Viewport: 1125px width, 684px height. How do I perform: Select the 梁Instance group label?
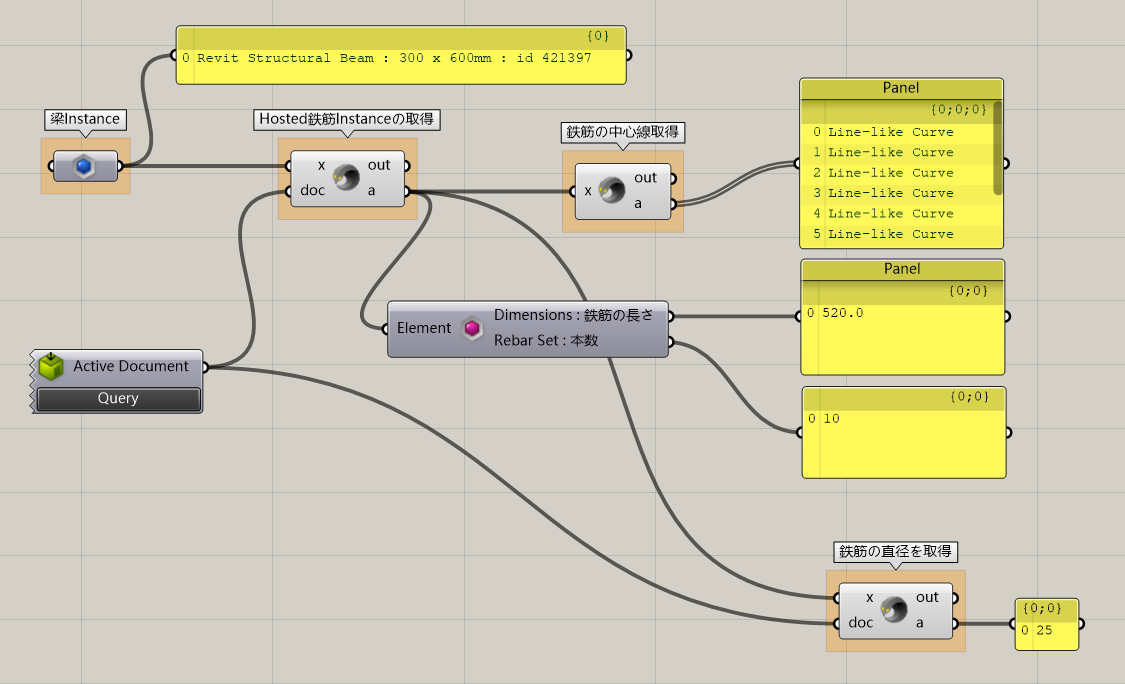(85, 119)
